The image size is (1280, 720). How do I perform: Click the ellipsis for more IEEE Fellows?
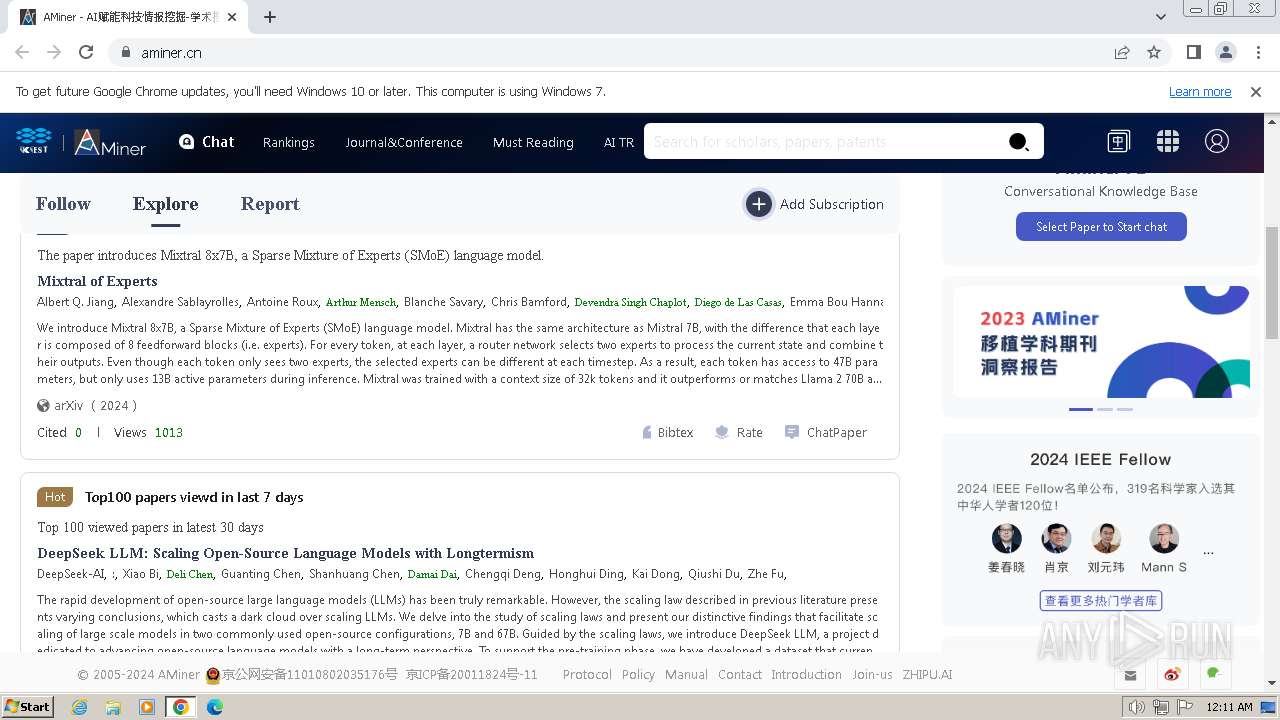tap(1208, 552)
